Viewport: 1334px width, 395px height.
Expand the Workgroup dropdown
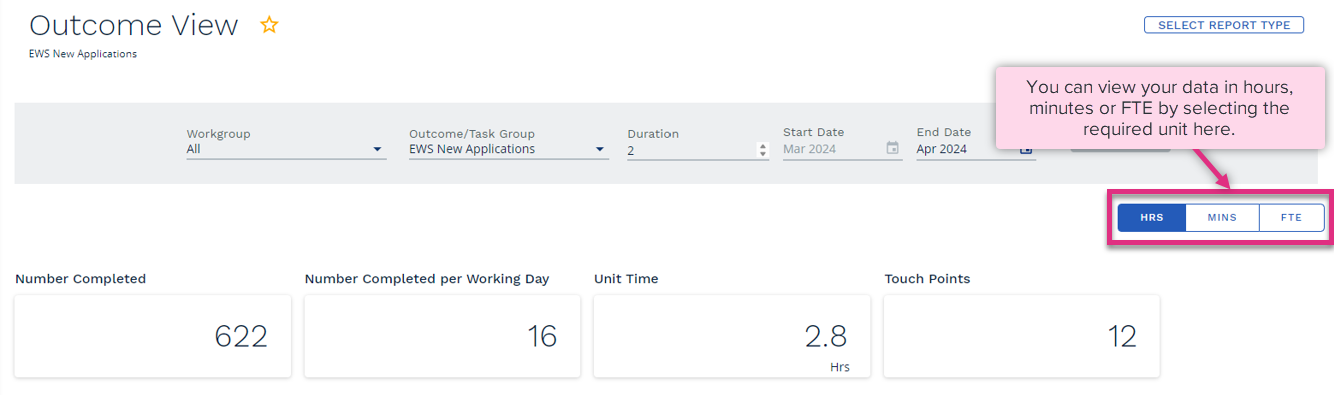tap(377, 150)
